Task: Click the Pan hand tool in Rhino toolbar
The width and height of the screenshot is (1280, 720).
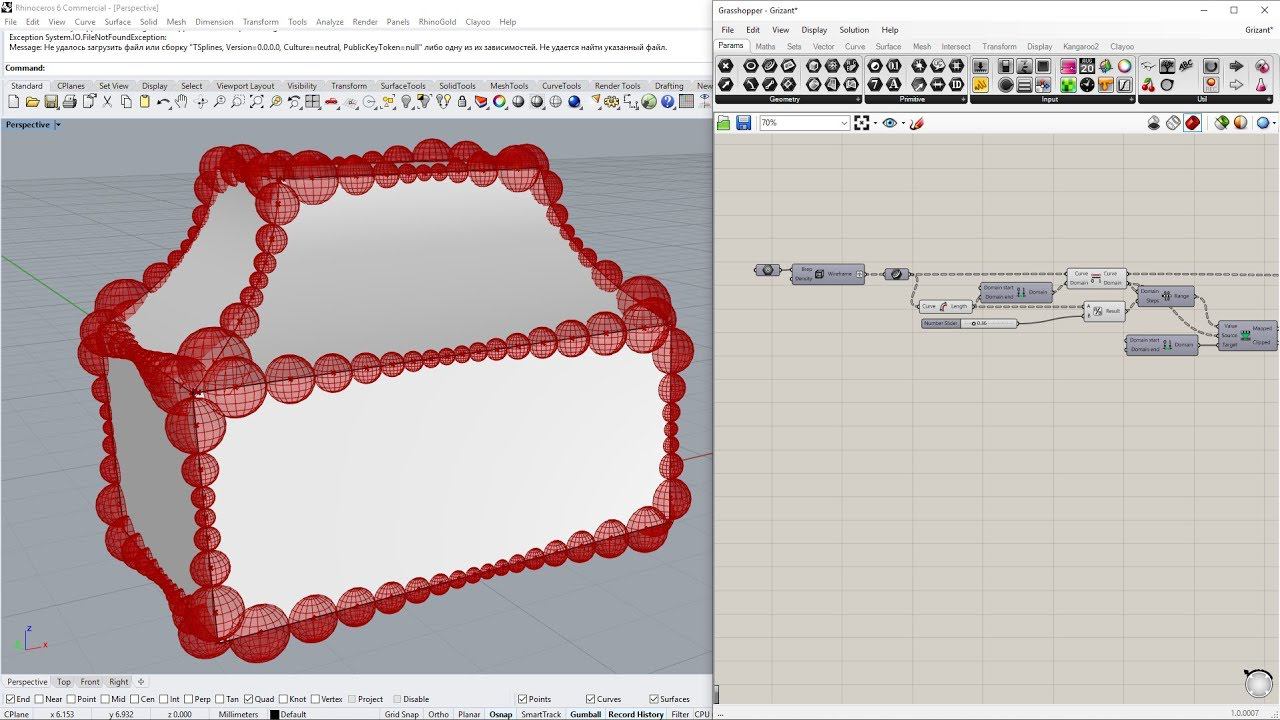Action: tap(182, 102)
